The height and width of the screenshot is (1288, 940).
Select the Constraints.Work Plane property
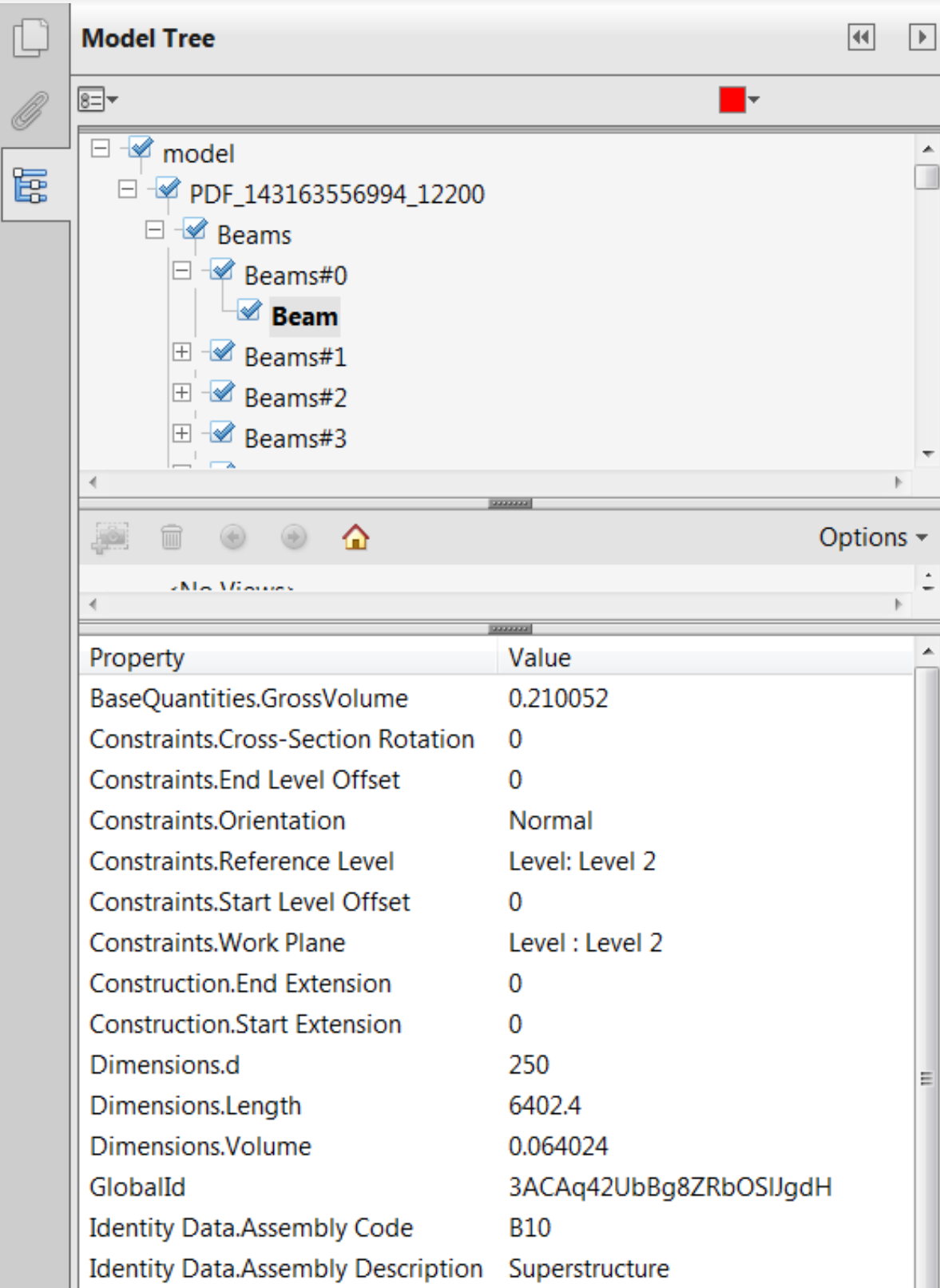point(217,943)
